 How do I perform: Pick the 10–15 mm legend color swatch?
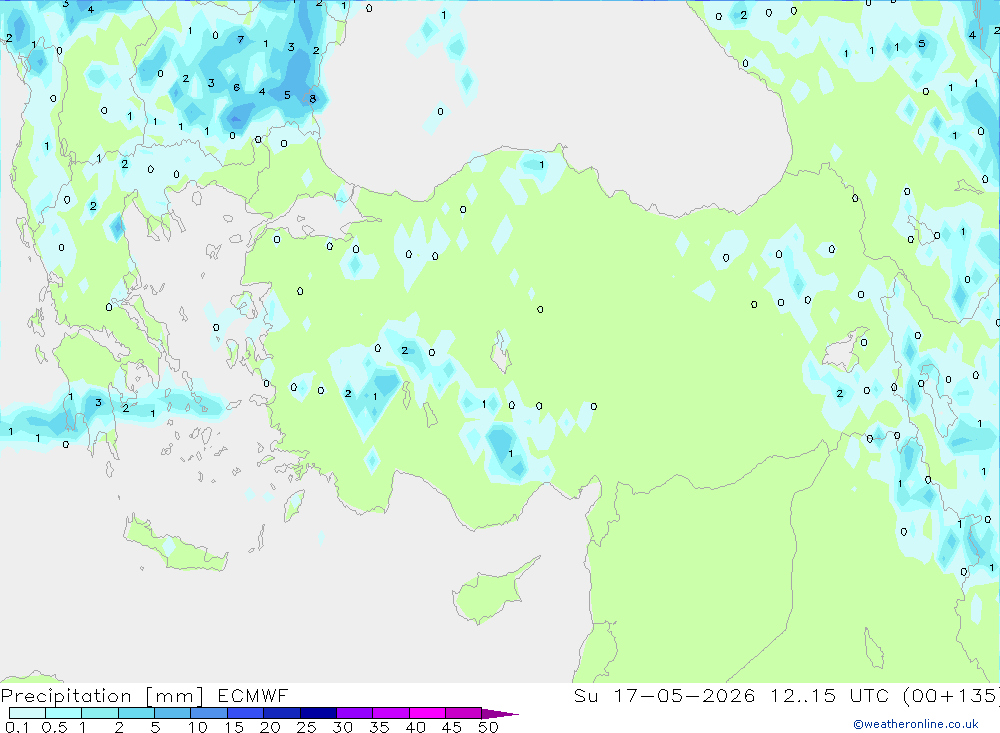(x=209, y=713)
